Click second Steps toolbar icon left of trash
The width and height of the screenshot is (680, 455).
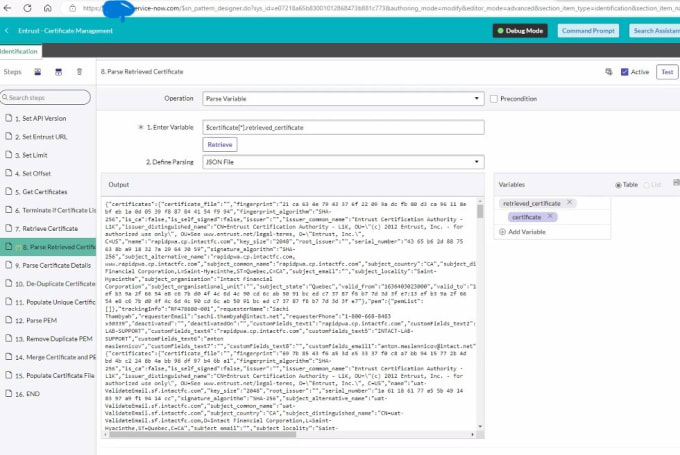point(59,72)
